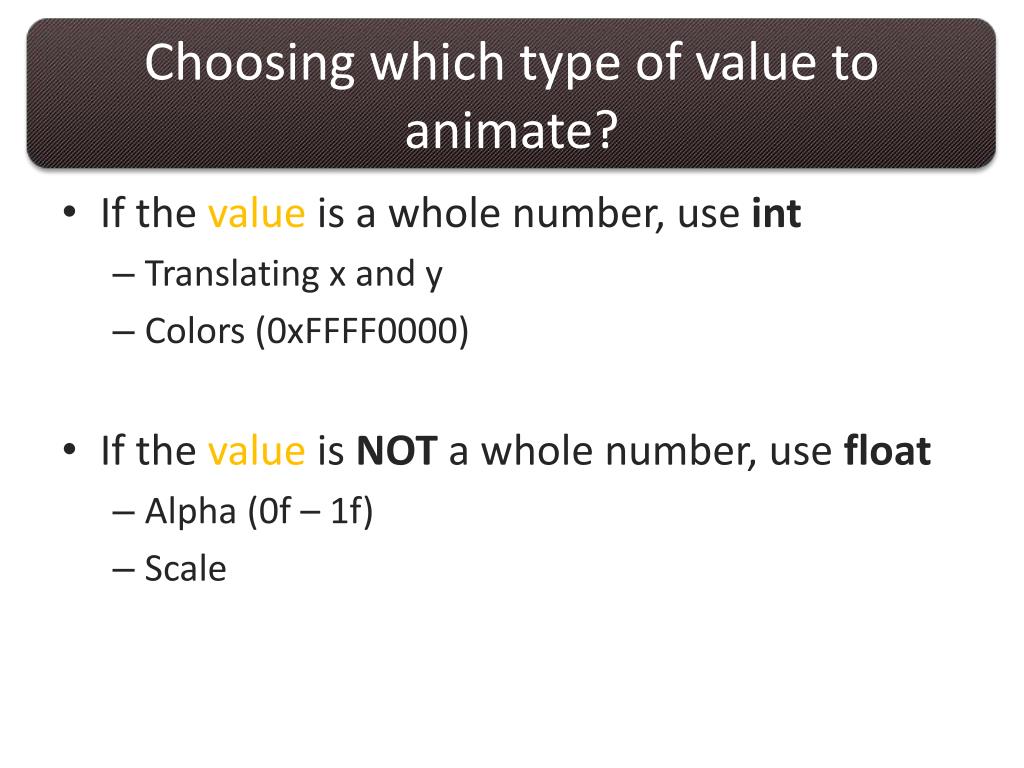Screen dimensions: 1024x768
Task: Click the dash before 'Translating x and y'
Action: (123, 275)
